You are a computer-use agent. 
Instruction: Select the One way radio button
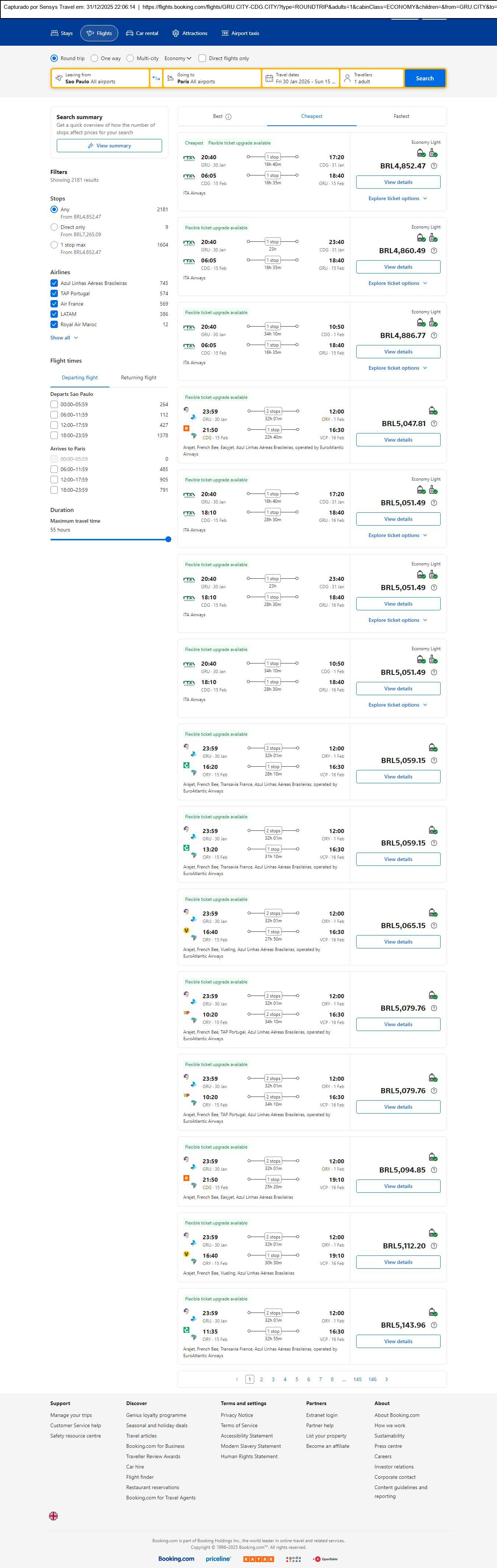click(94, 59)
